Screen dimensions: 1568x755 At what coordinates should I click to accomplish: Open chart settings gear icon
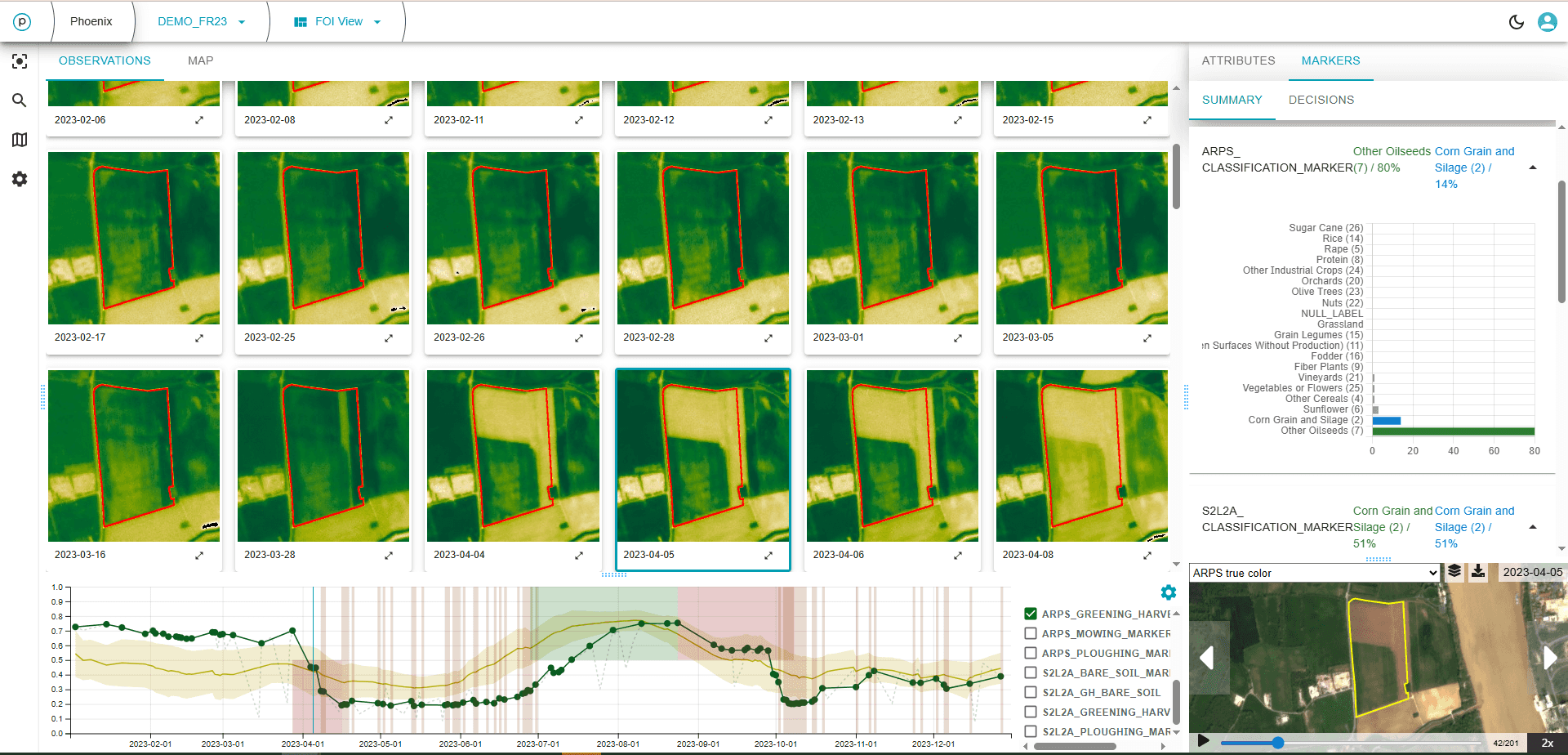pyautogui.click(x=1168, y=592)
